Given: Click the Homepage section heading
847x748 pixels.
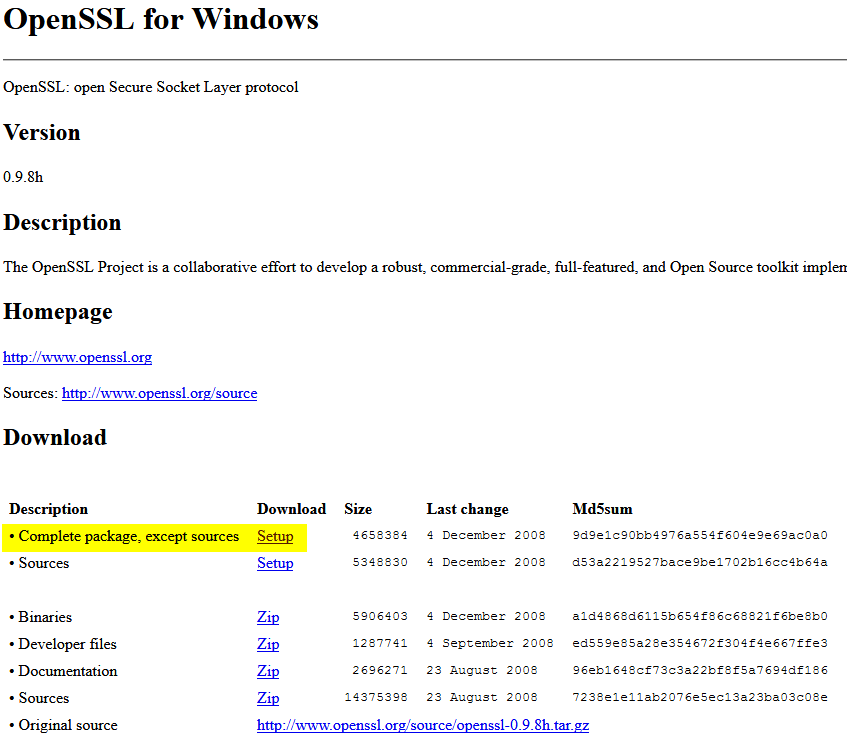Looking at the screenshot, I should tap(57, 311).
